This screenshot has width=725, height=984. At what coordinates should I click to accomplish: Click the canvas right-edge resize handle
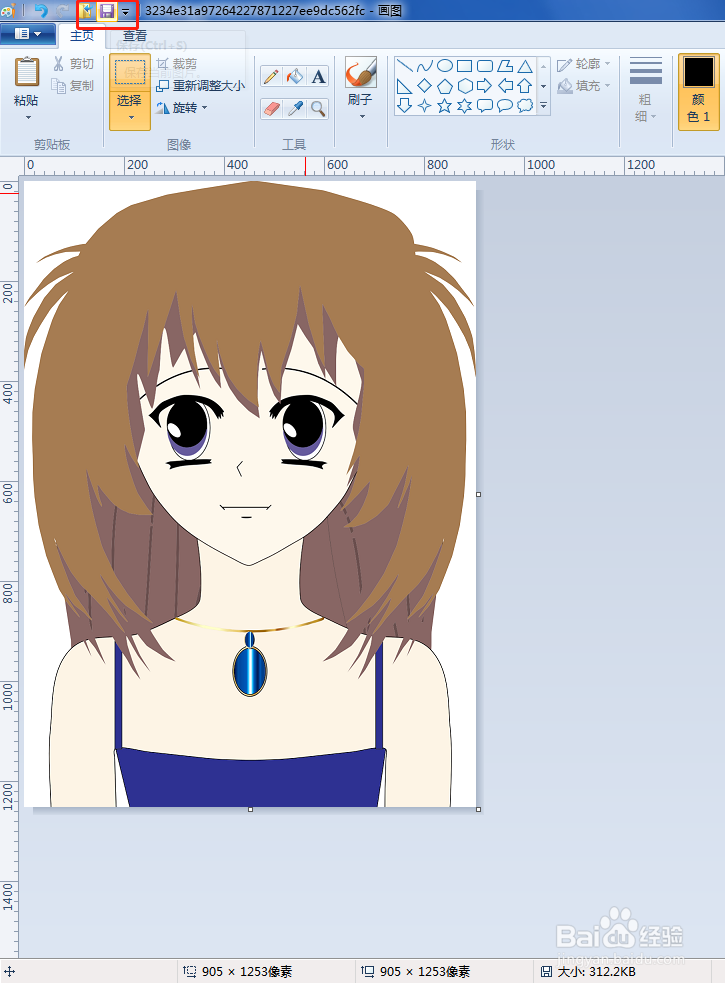point(478,495)
